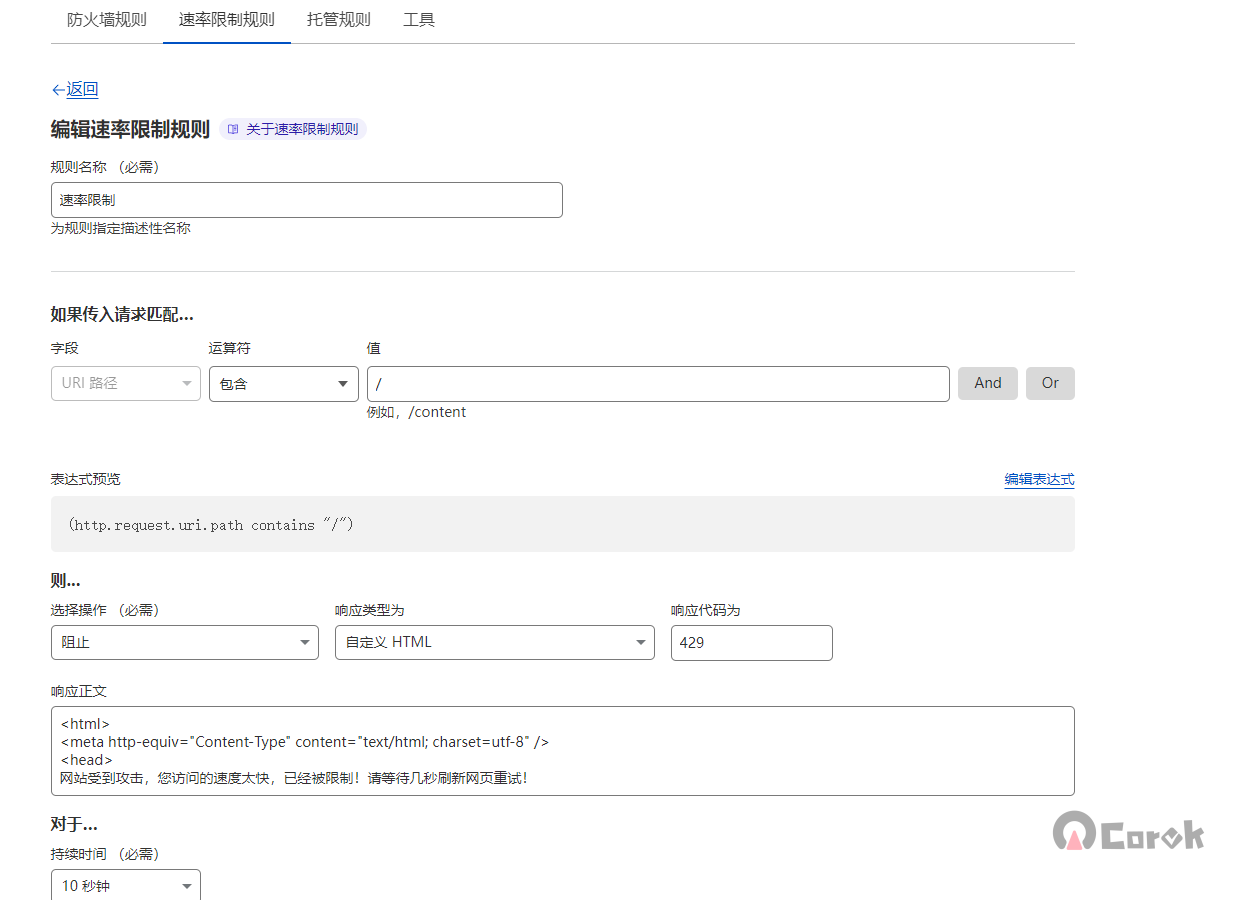Click the 返回 back link
This screenshot has height=900, width=1253.
tap(82, 89)
